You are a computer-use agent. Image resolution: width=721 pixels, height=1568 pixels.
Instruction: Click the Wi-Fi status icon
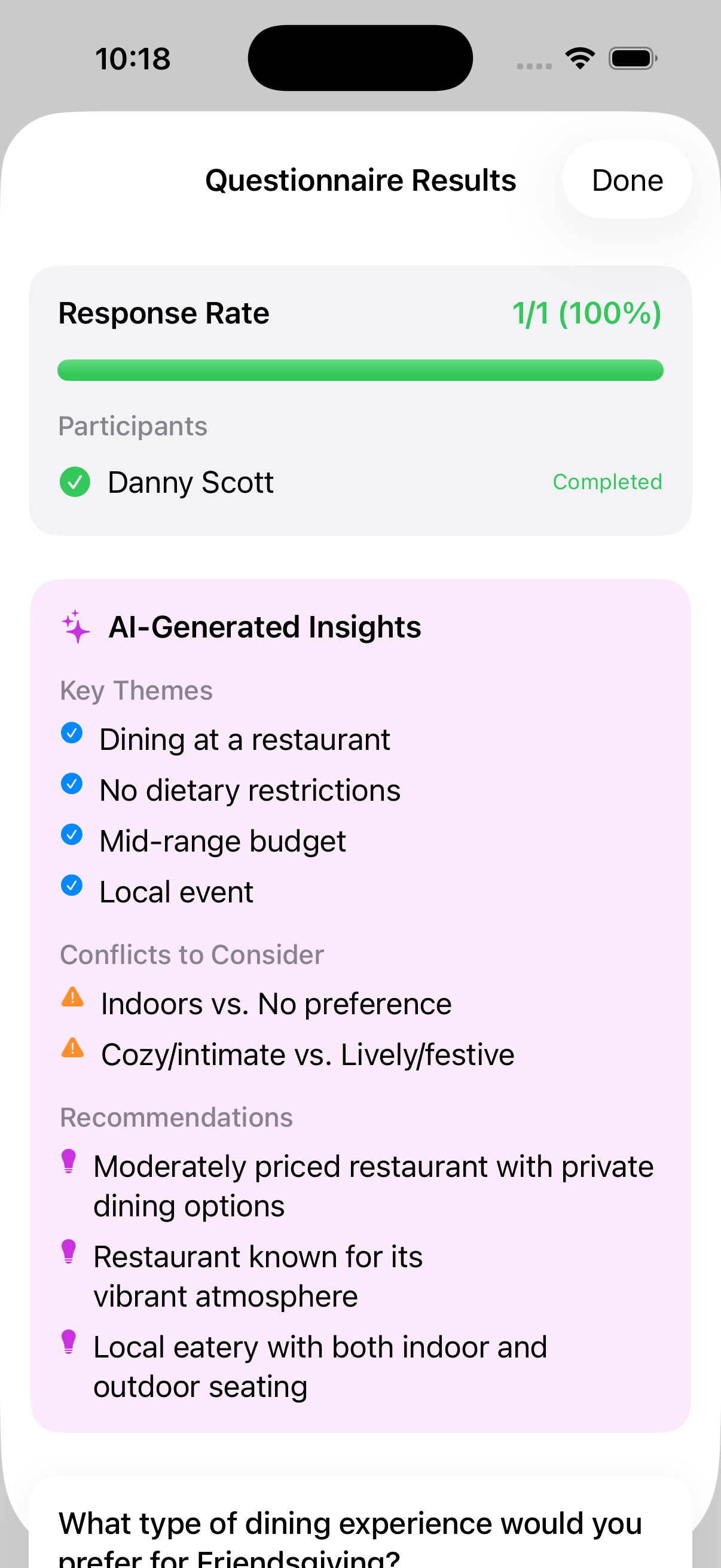tap(580, 59)
